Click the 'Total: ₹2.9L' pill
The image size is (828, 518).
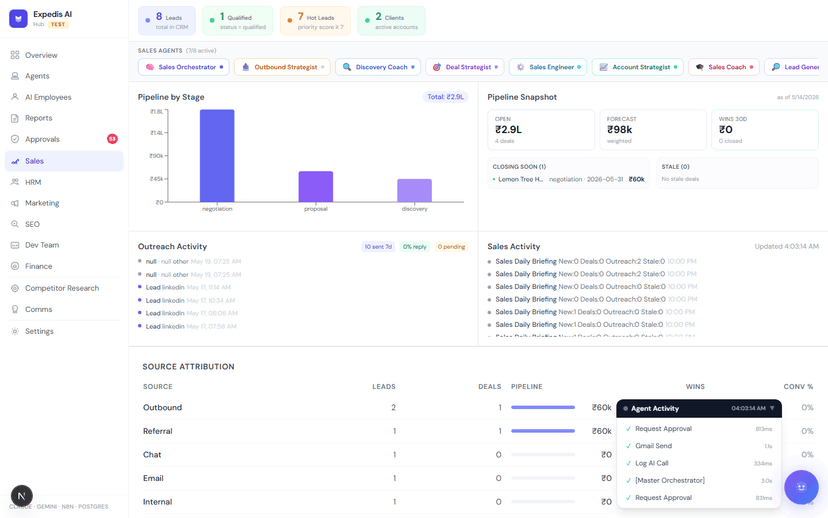click(x=445, y=97)
